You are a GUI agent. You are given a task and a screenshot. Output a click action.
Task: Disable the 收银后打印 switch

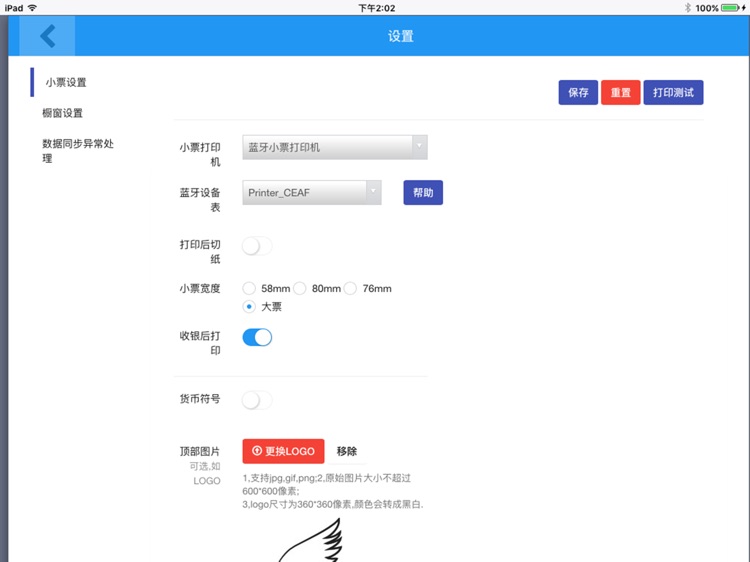[257, 337]
